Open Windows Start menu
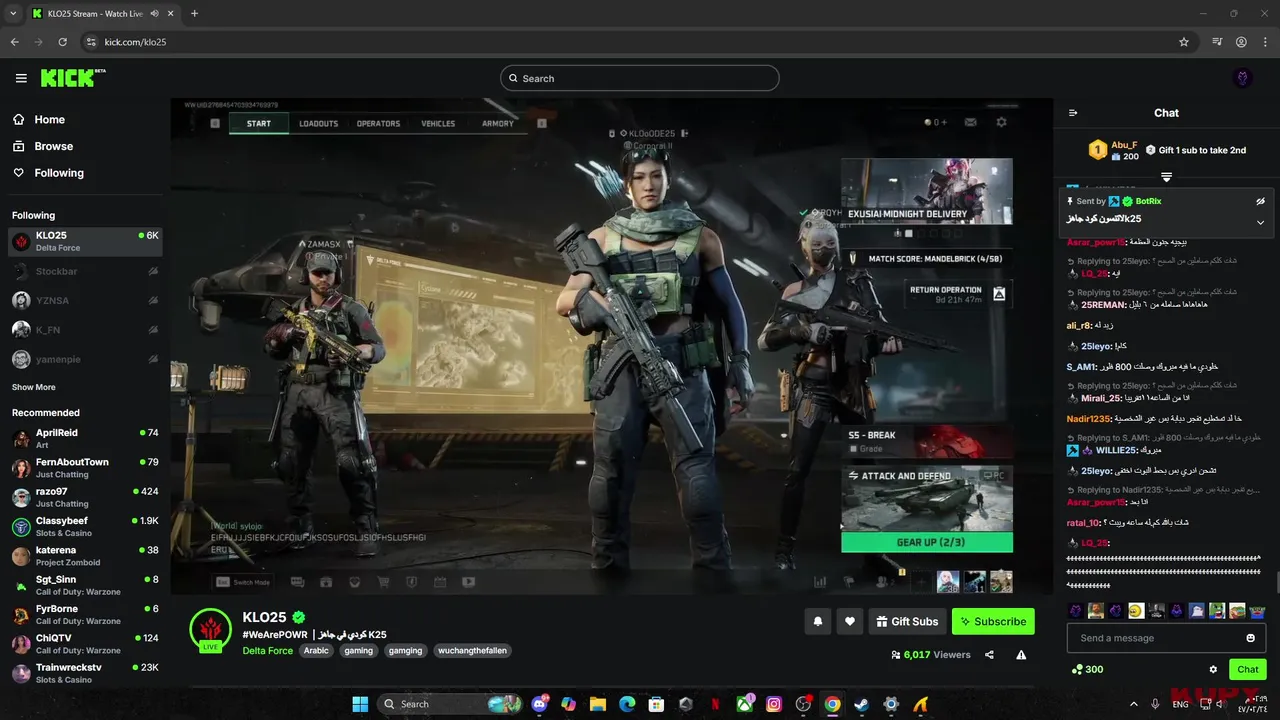 point(360,704)
